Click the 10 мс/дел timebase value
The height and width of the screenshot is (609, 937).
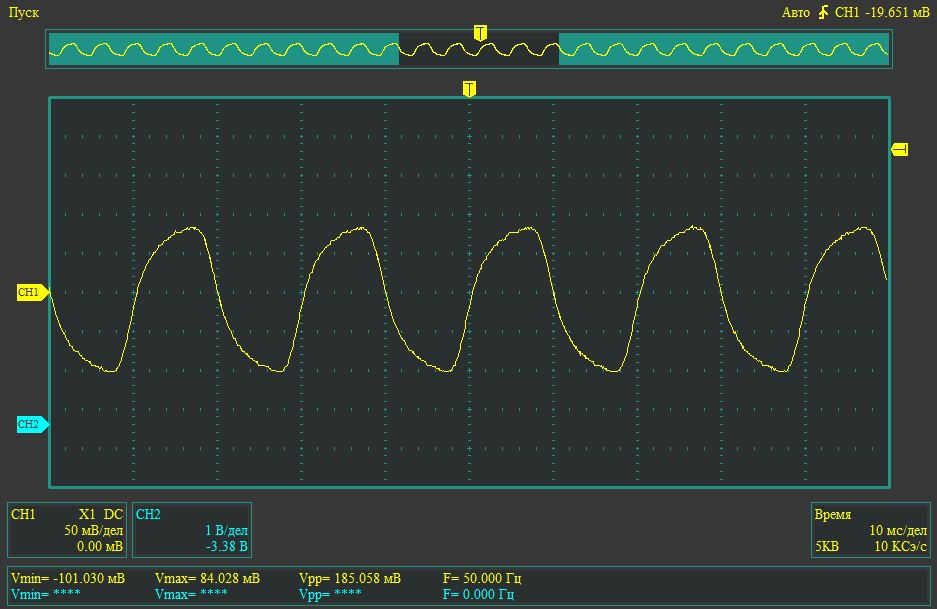coord(898,530)
